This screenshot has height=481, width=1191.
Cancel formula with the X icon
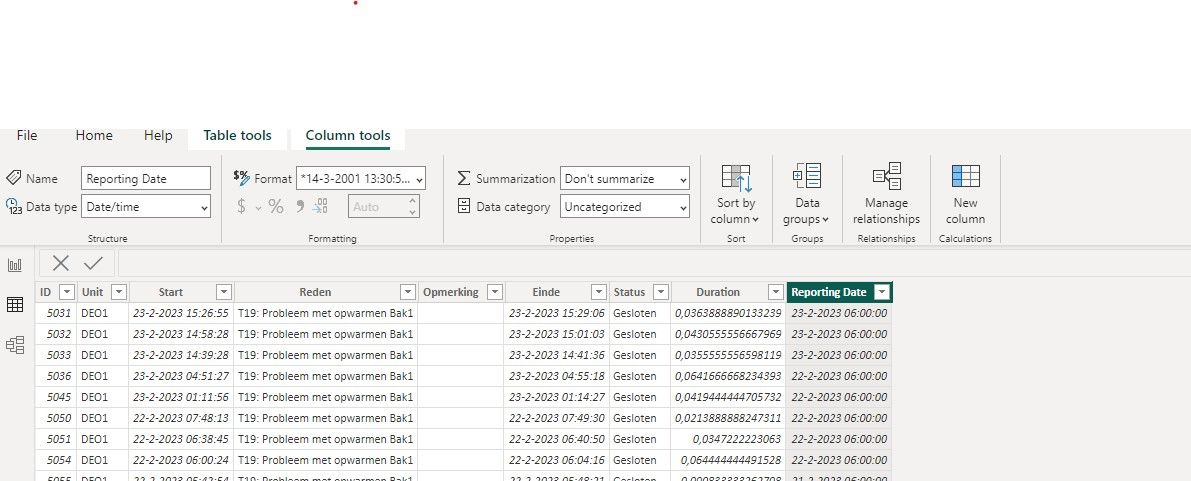(61, 264)
